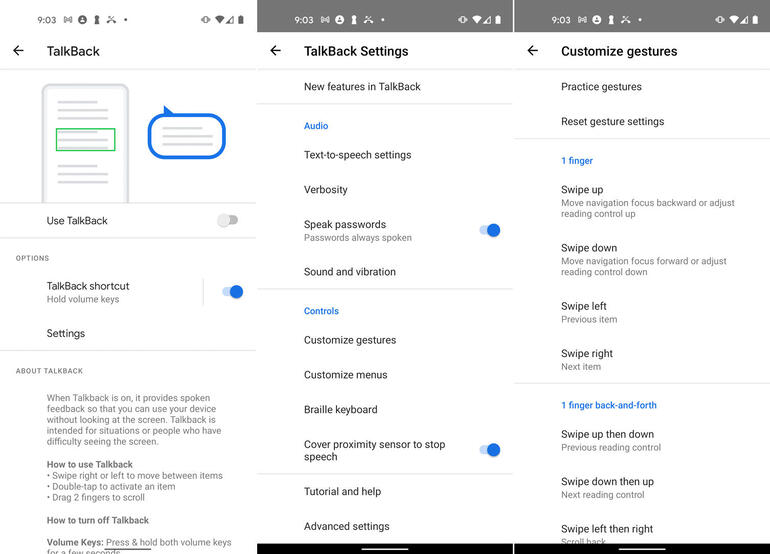770x554 pixels.
Task: Toggle the Use TalkBack switch
Action: [x=228, y=220]
